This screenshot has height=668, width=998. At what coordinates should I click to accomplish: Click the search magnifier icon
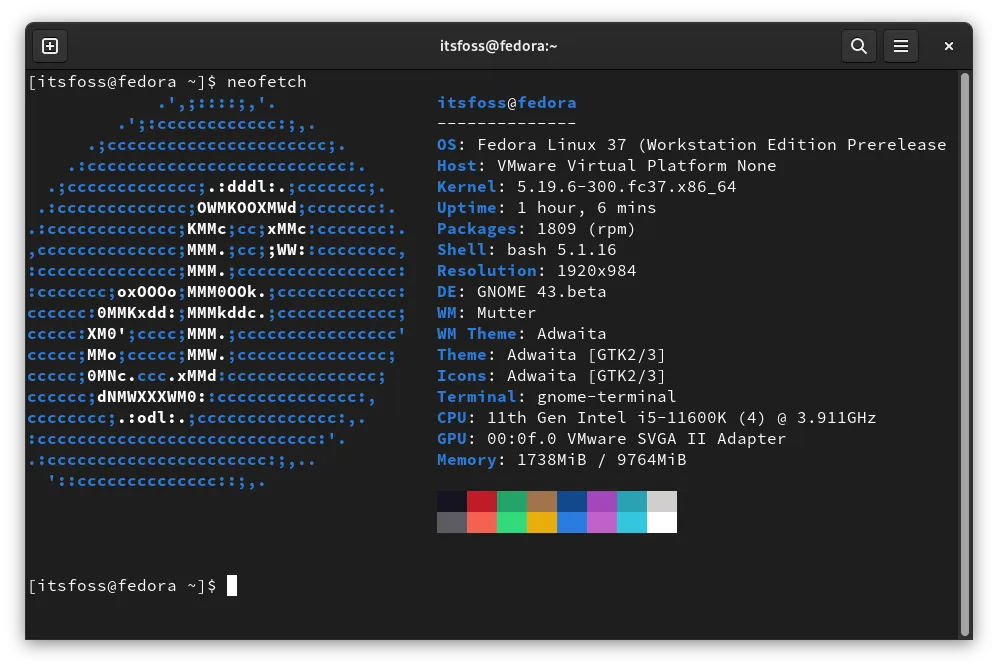tap(858, 46)
